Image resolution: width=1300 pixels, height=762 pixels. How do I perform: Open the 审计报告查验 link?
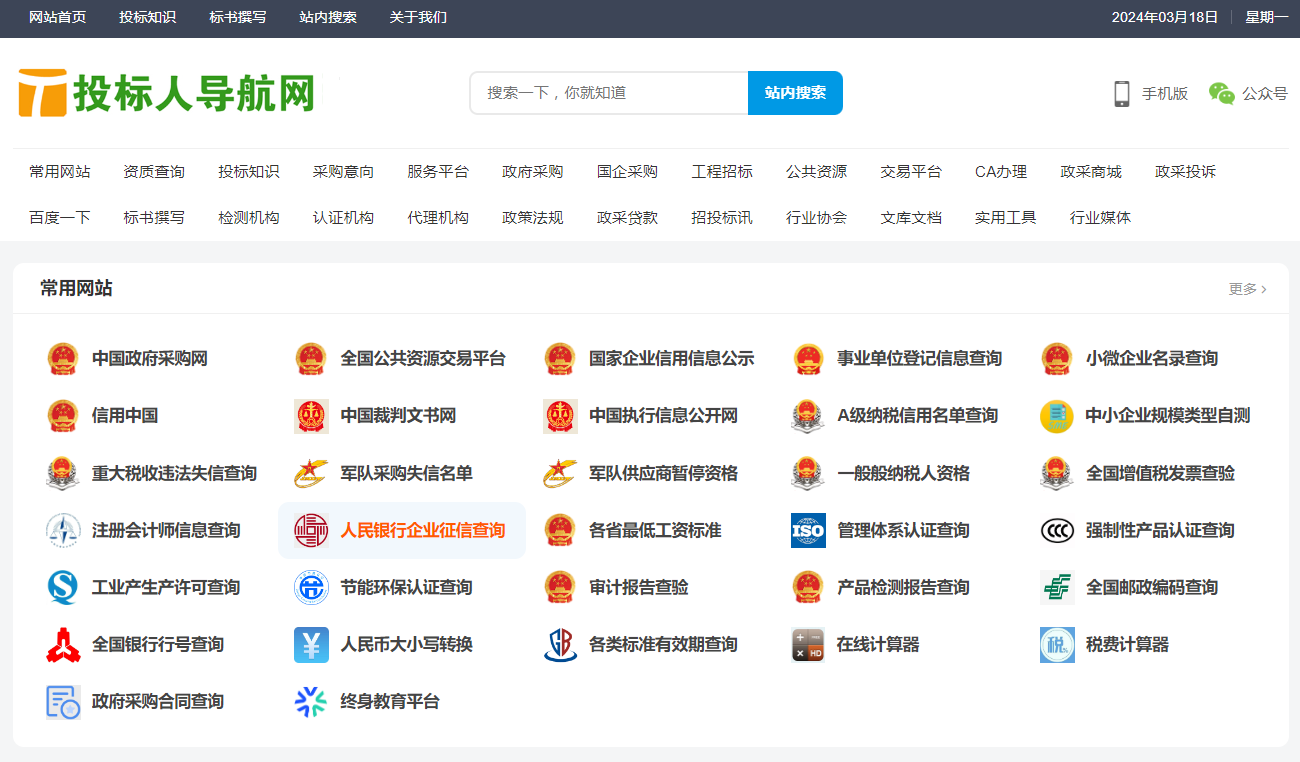tap(639, 587)
